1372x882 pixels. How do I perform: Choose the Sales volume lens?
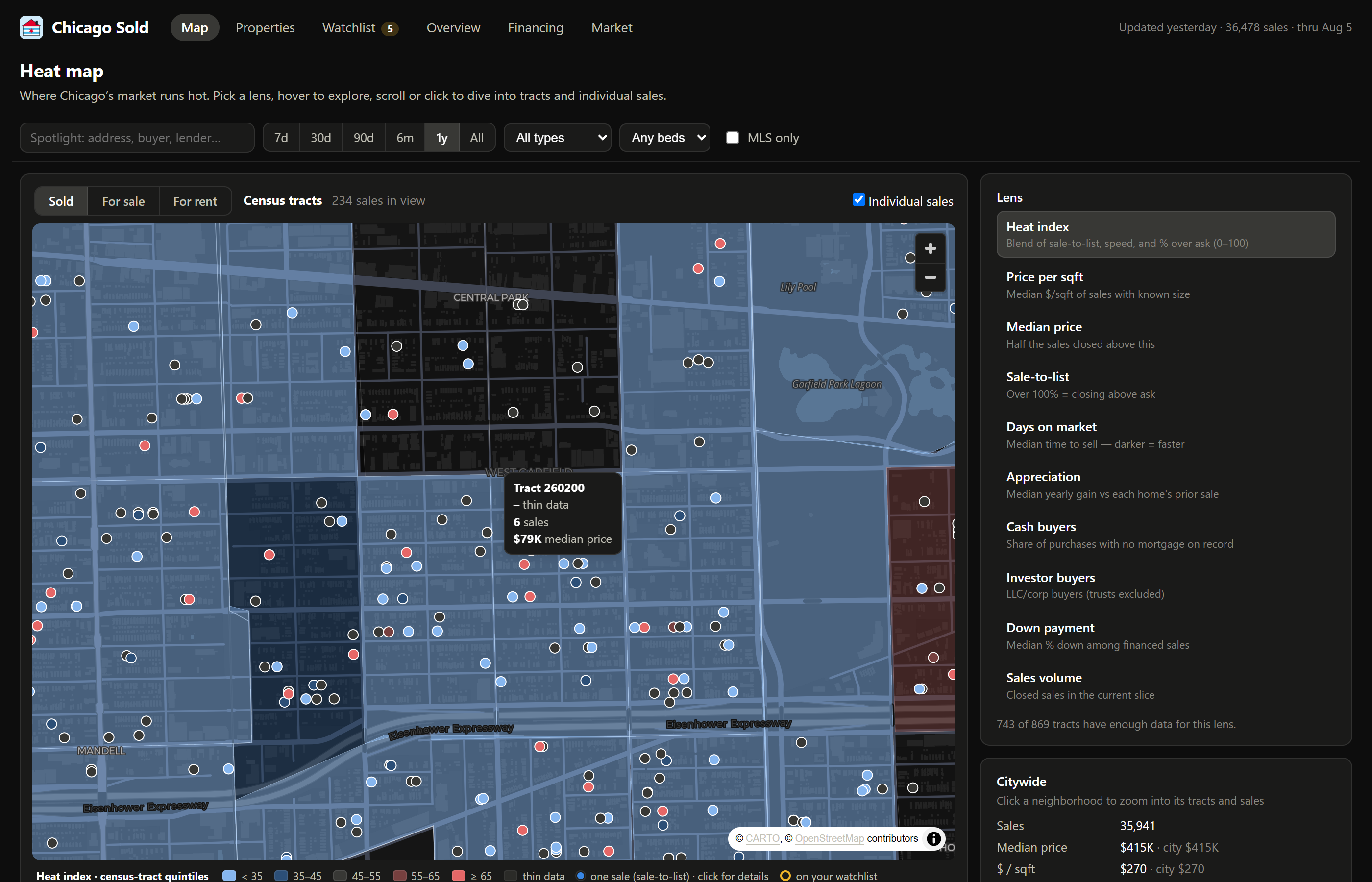click(x=1165, y=686)
